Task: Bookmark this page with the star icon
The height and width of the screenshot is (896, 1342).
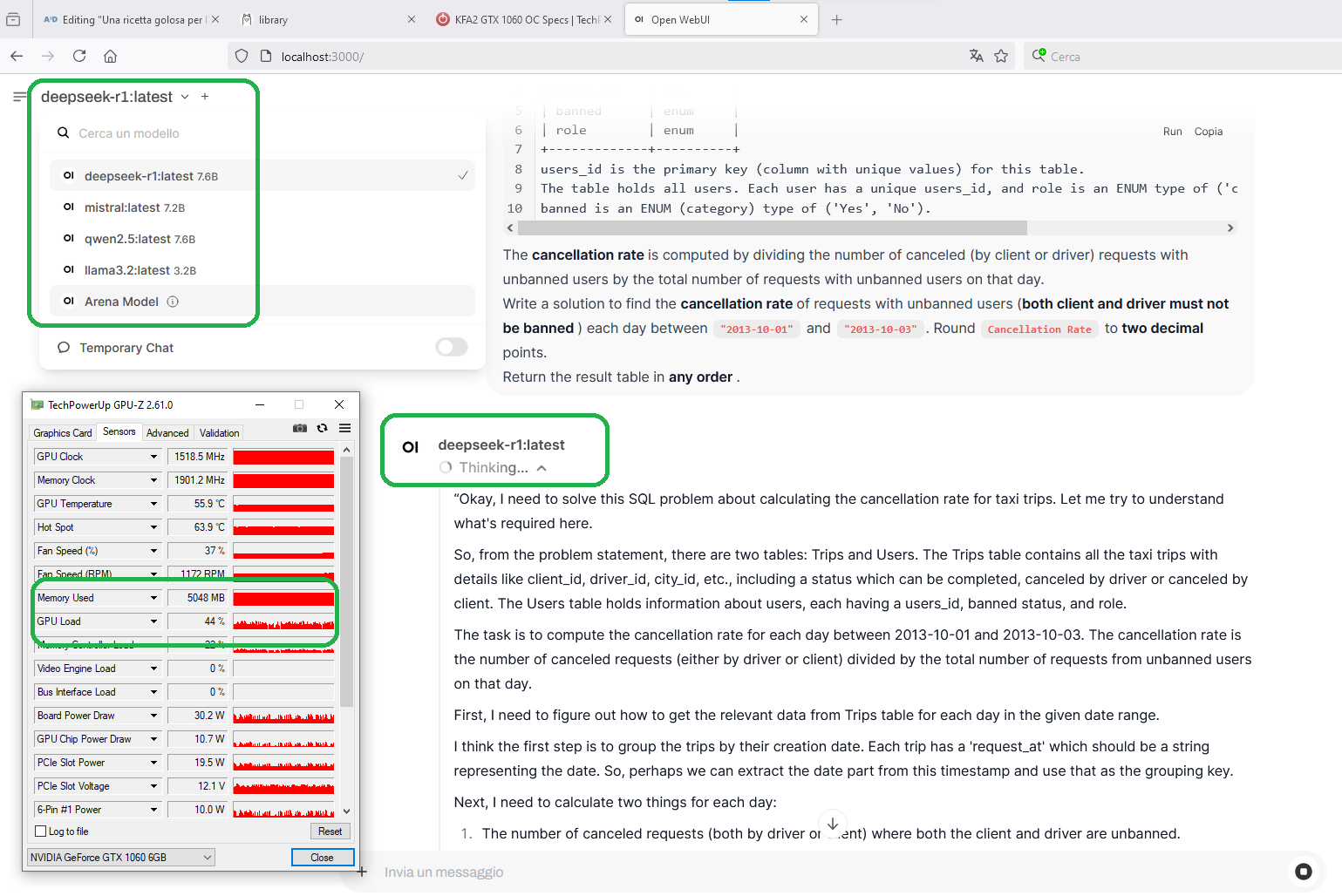Action: [x=1001, y=56]
